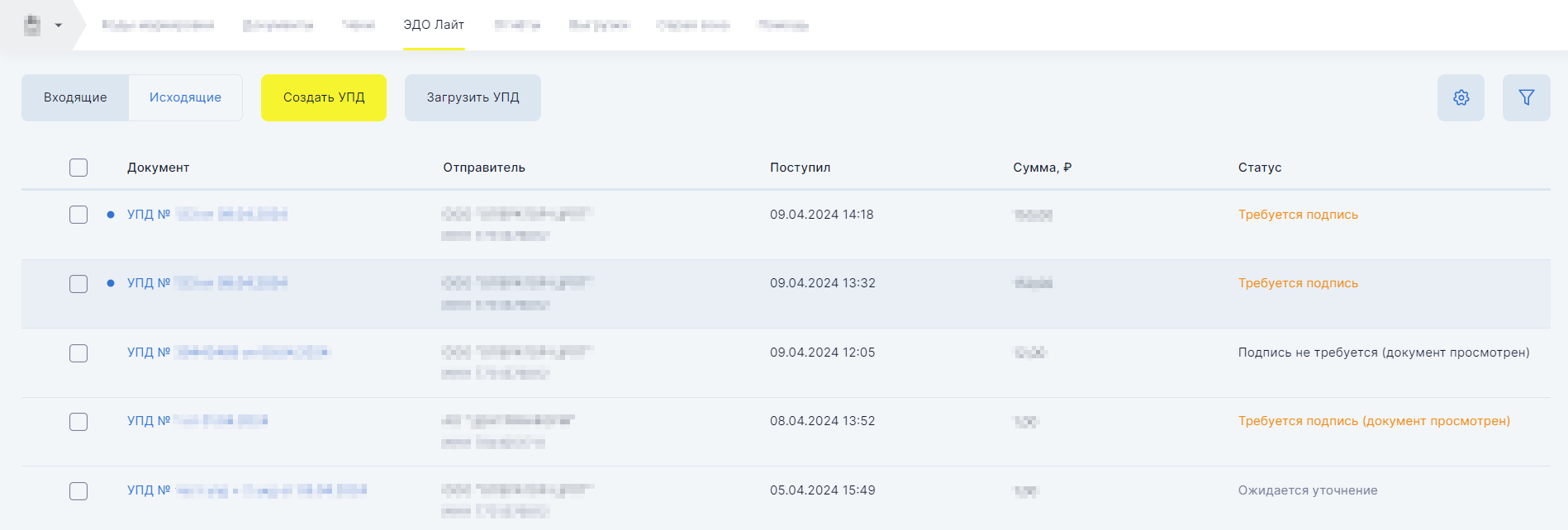This screenshot has width=1568, height=530.
Task: Toggle the checkbox for the 08.04.2024 13:52 row
Action: pyautogui.click(x=78, y=422)
